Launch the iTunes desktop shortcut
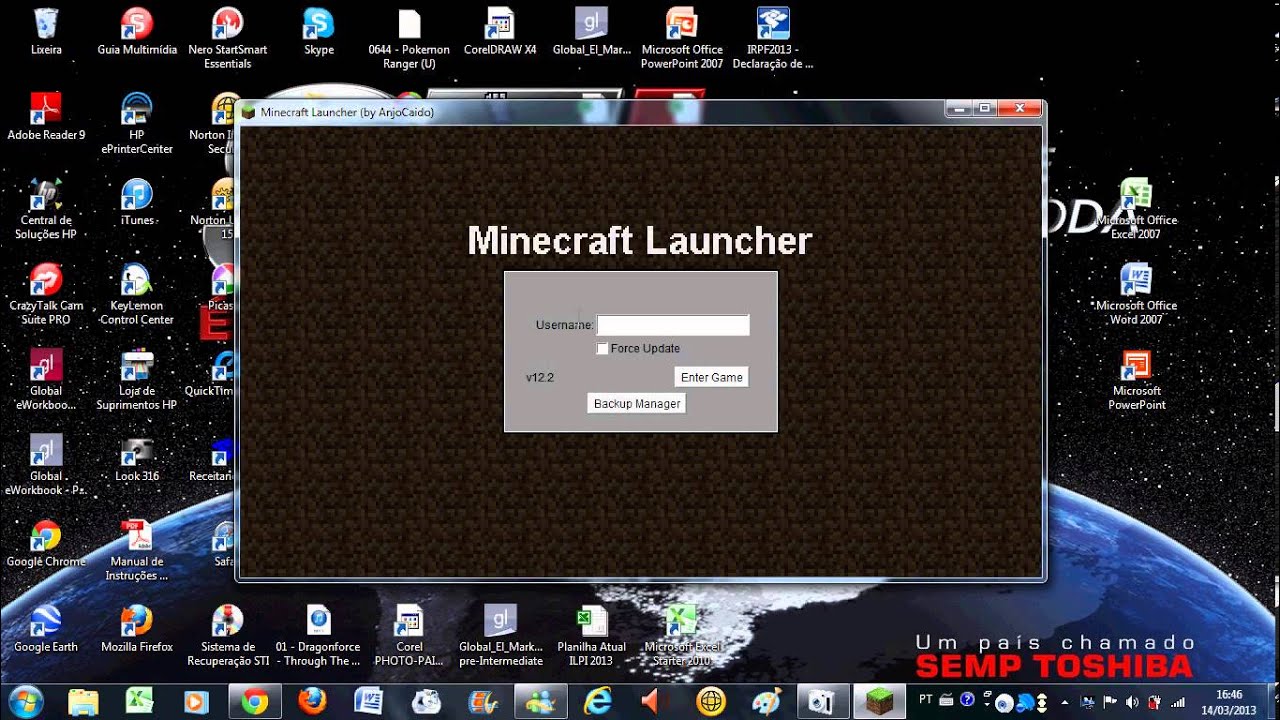The image size is (1280, 720). pyautogui.click(x=137, y=202)
